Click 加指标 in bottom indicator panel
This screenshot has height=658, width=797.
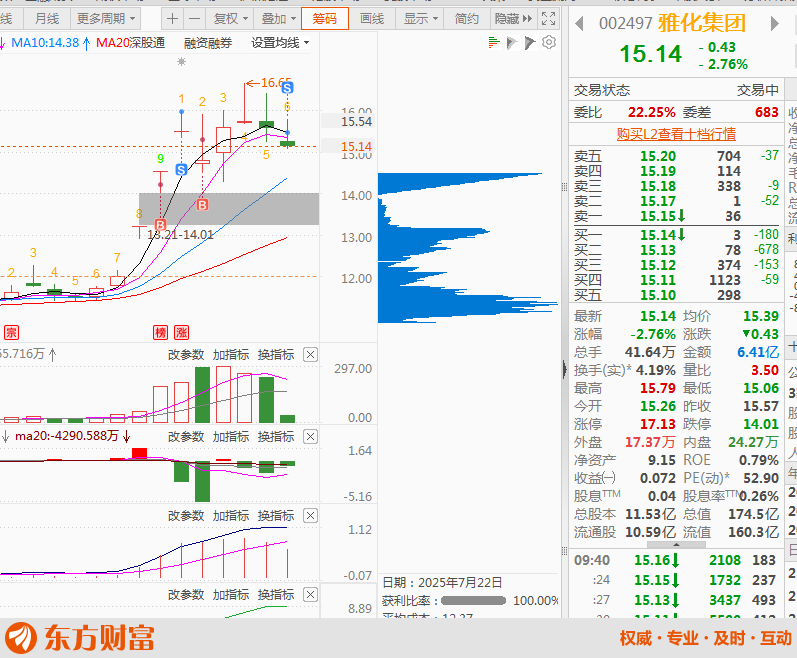pyautogui.click(x=231, y=594)
